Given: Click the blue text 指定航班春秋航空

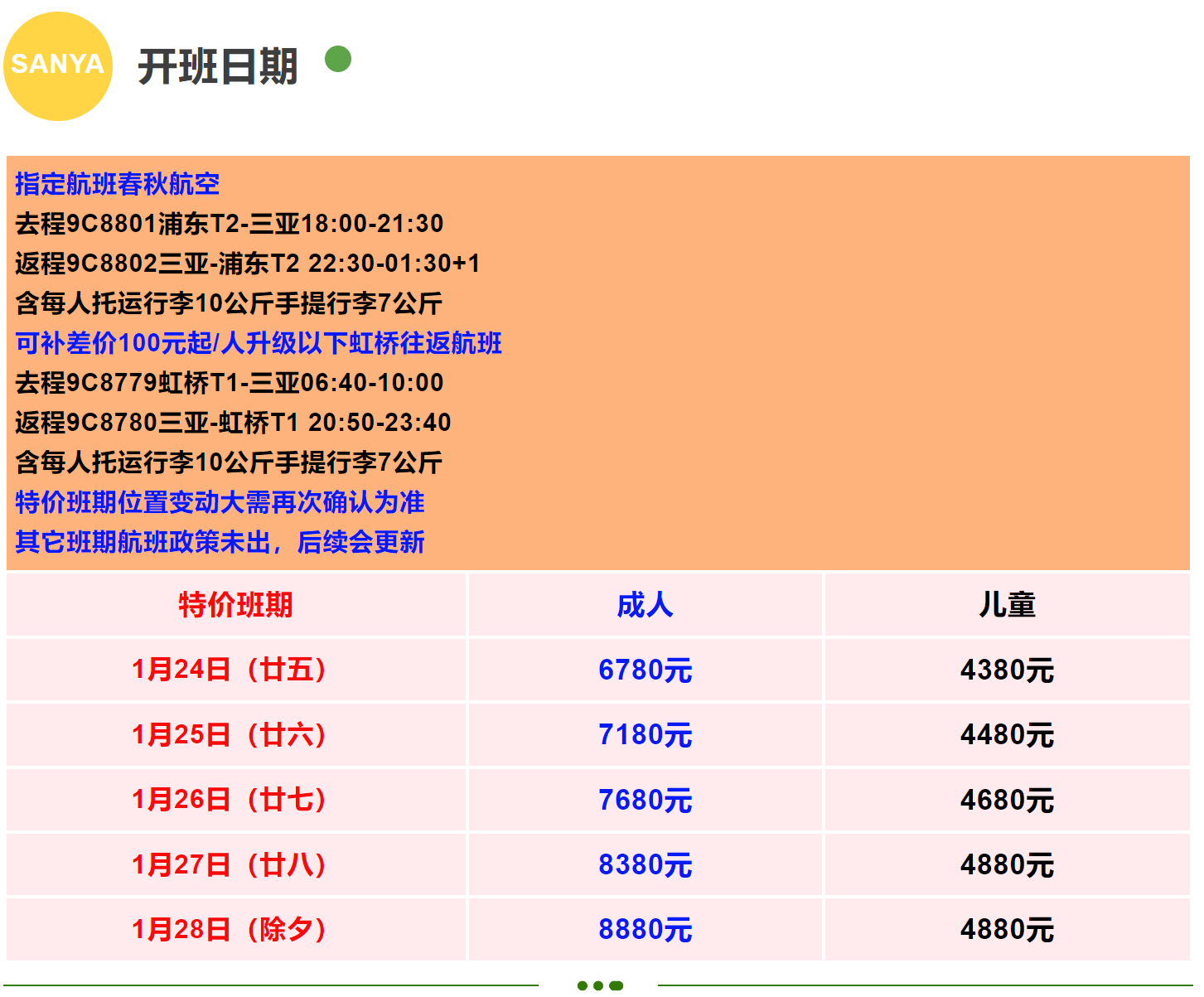Looking at the screenshot, I should [x=118, y=184].
